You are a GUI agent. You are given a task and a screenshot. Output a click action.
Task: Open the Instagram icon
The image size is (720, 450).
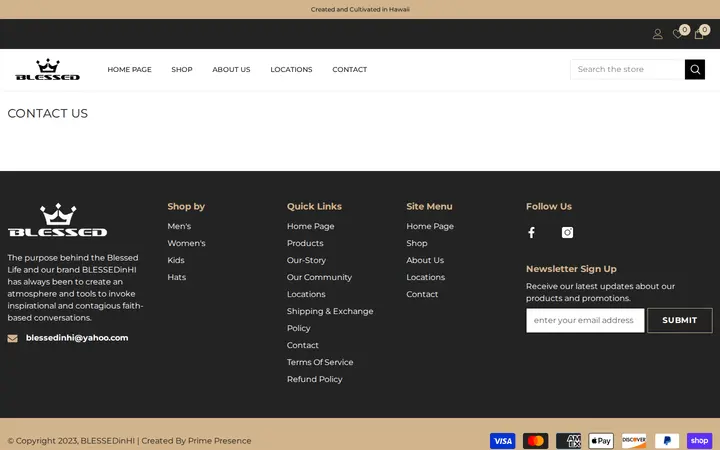(x=568, y=232)
